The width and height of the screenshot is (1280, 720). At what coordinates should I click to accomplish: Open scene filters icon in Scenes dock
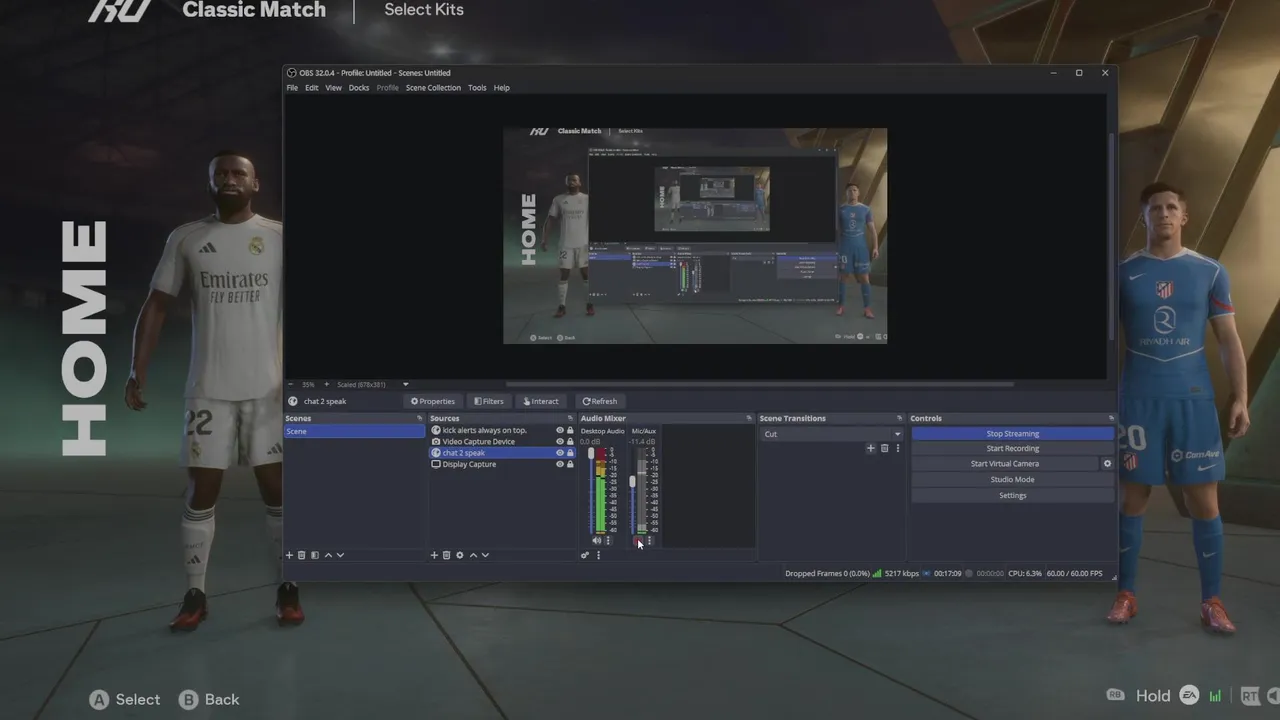click(315, 555)
